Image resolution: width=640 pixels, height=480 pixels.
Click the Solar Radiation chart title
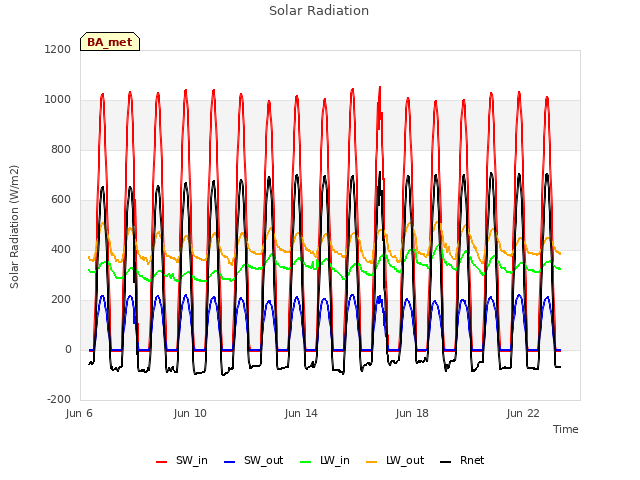tap(319, 11)
